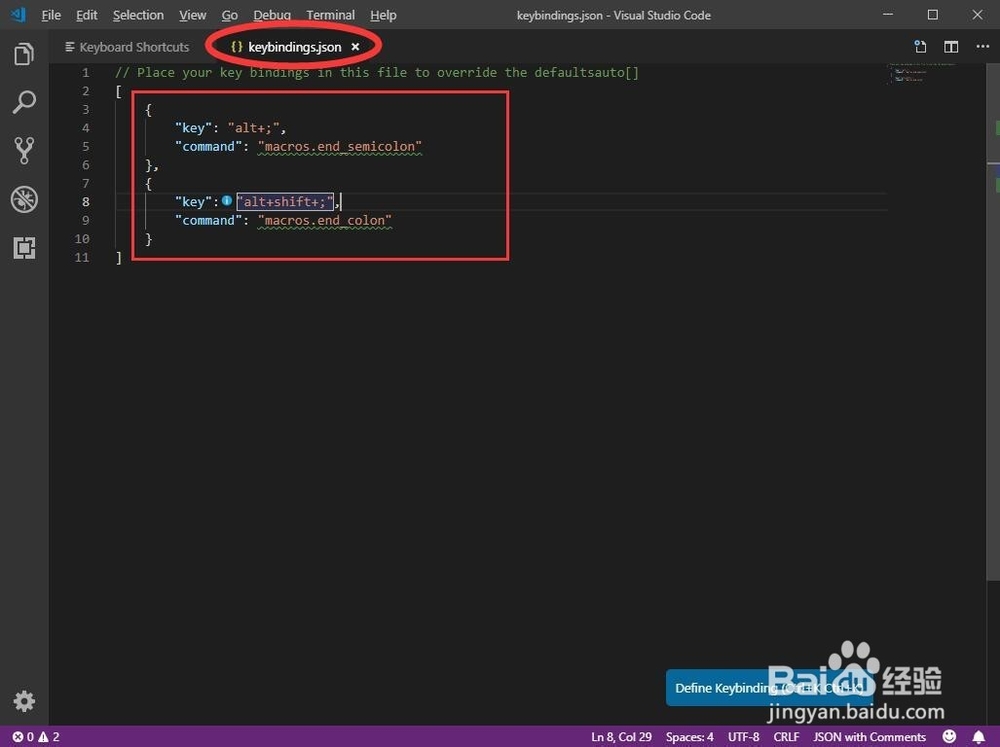The image size is (1000, 747).
Task: Change line ending via CRLF item
Action: pos(786,737)
